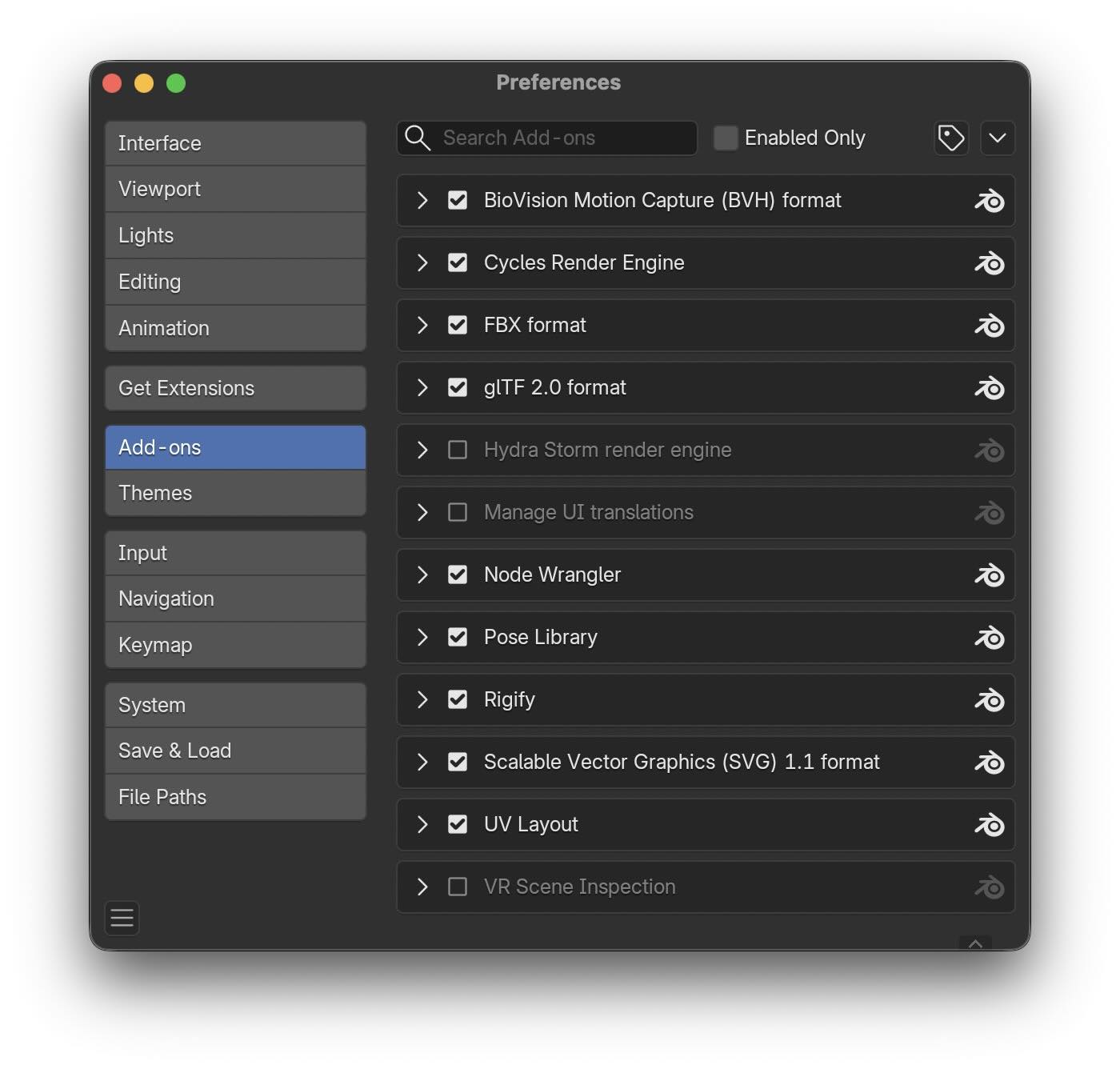Open the add-ons settings dropdown arrow
Screen dimensions: 1120x1069
click(997, 138)
